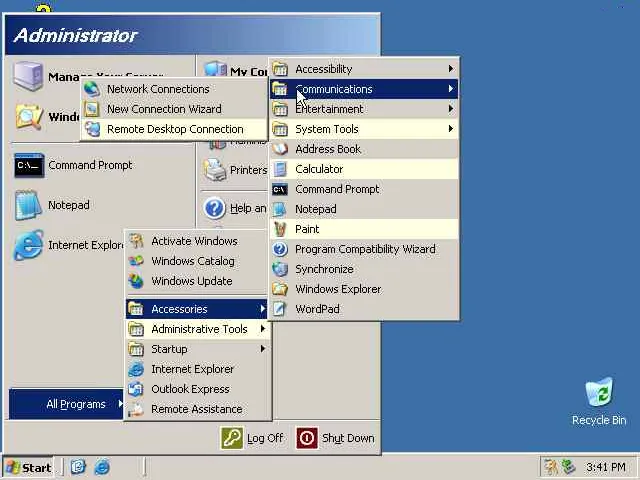This screenshot has width=640, height=480.
Task: Expand the Accessibility submenu arrow
Action: (451, 69)
